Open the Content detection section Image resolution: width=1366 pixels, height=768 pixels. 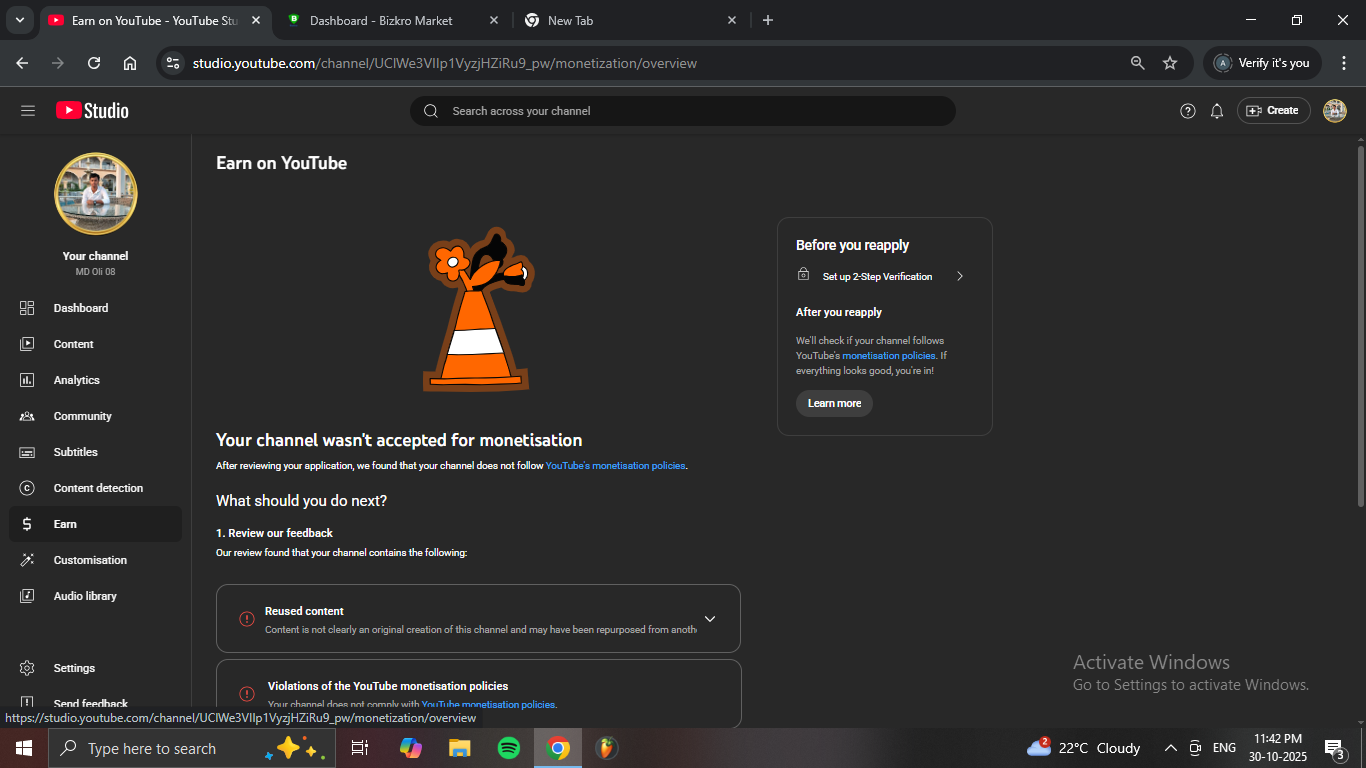97,488
